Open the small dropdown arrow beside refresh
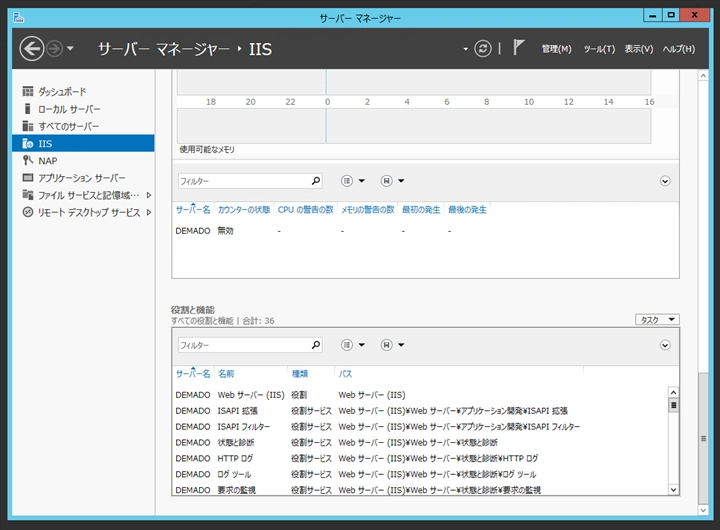Viewport: 720px width, 530px height. pos(466,49)
